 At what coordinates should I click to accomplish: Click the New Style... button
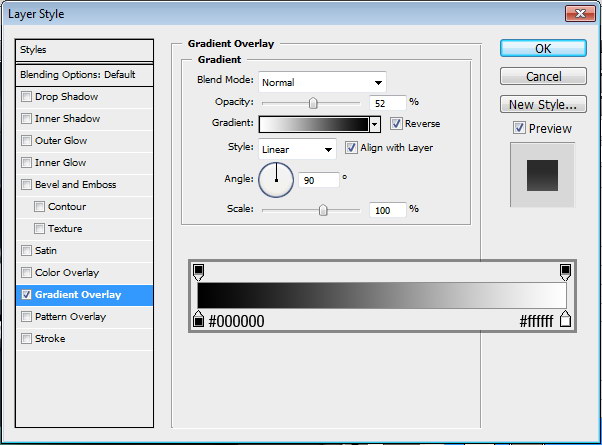tap(543, 104)
